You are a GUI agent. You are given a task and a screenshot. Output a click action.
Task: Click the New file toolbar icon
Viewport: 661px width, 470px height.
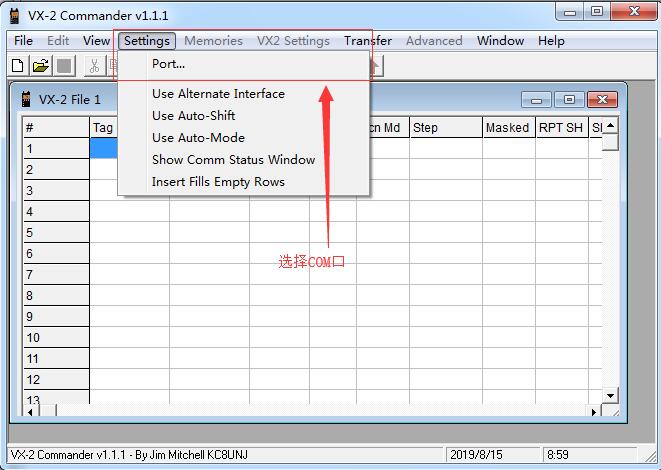coord(18,66)
